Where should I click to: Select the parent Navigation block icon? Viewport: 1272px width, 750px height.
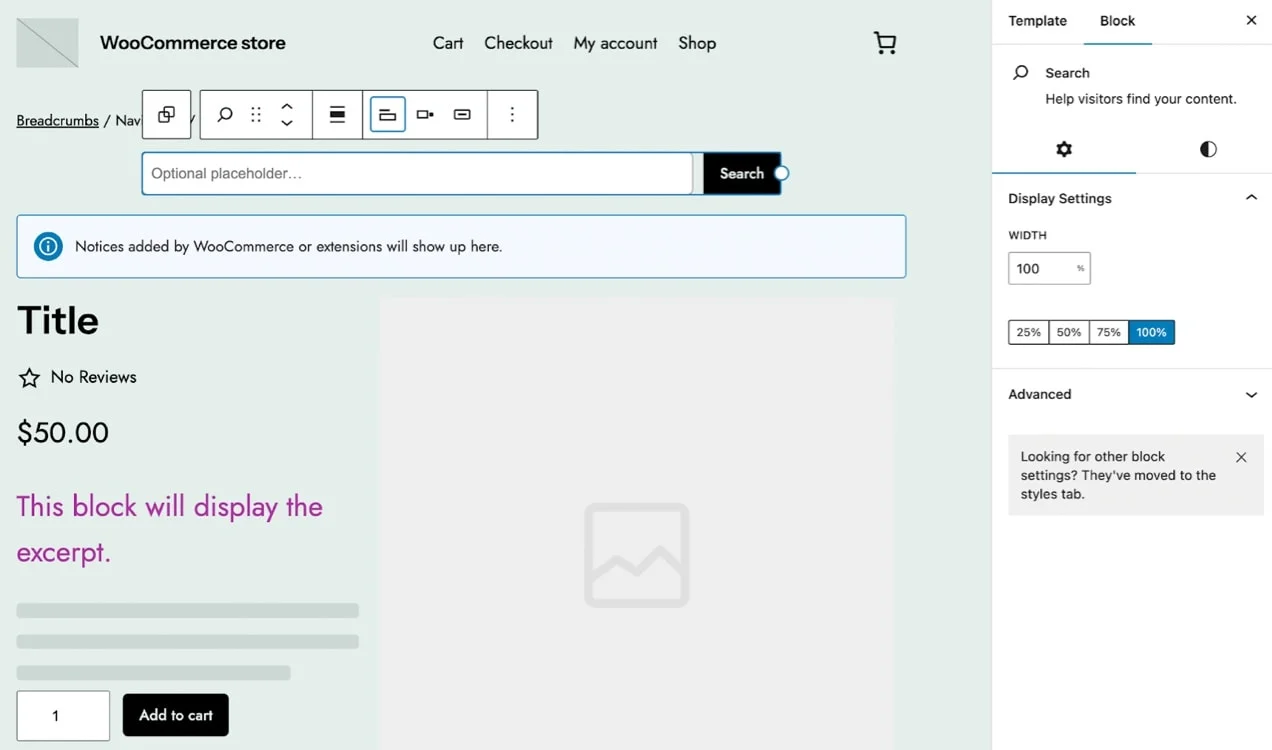pyautogui.click(x=166, y=114)
